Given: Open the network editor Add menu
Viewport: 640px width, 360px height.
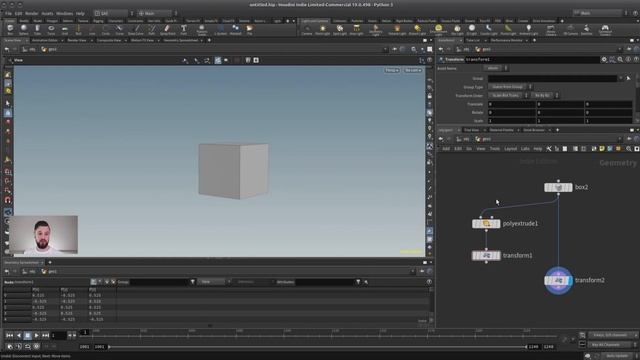Looking at the screenshot, I should 446,149.
